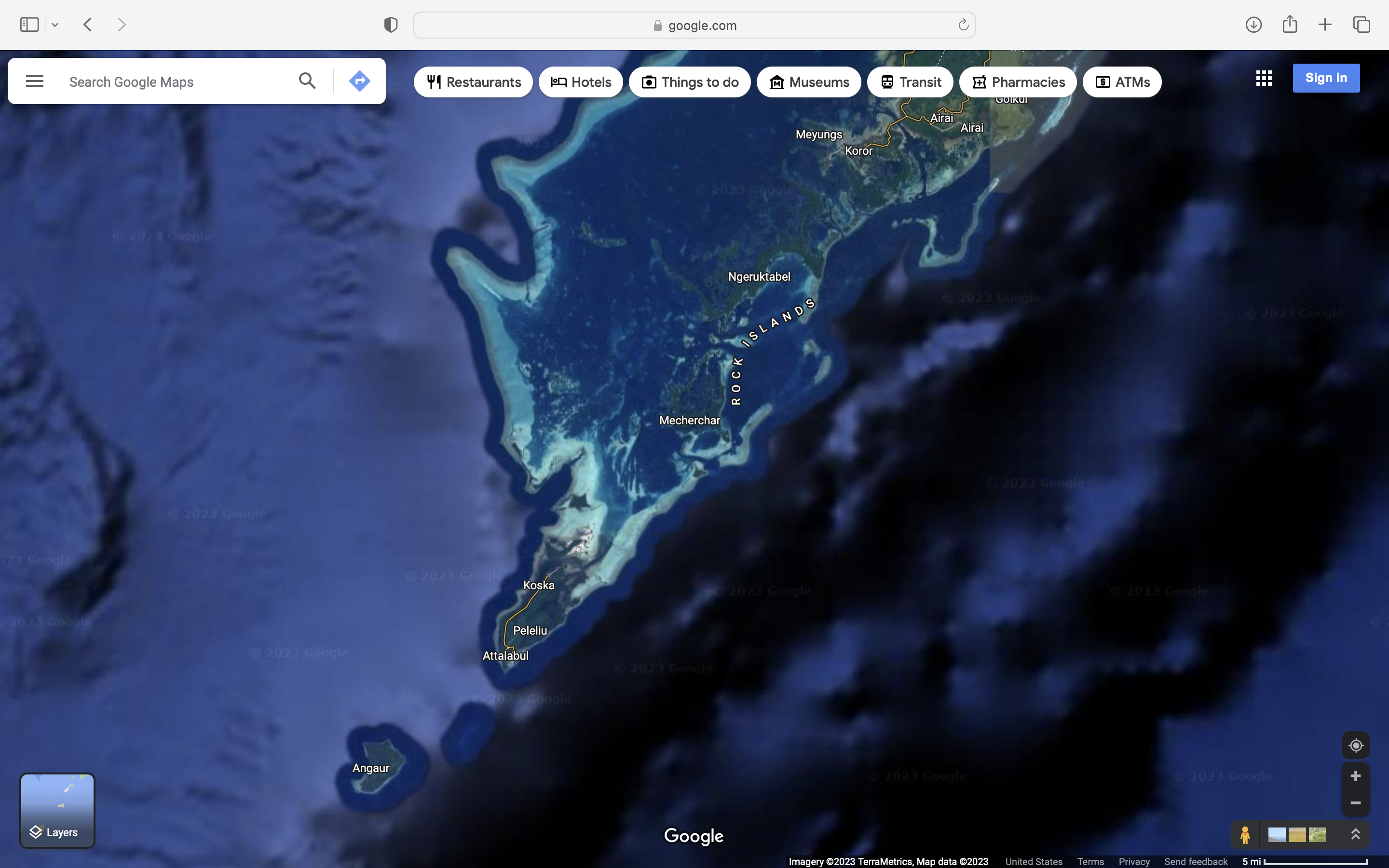Expand the imagery strip chevron

(1355, 834)
